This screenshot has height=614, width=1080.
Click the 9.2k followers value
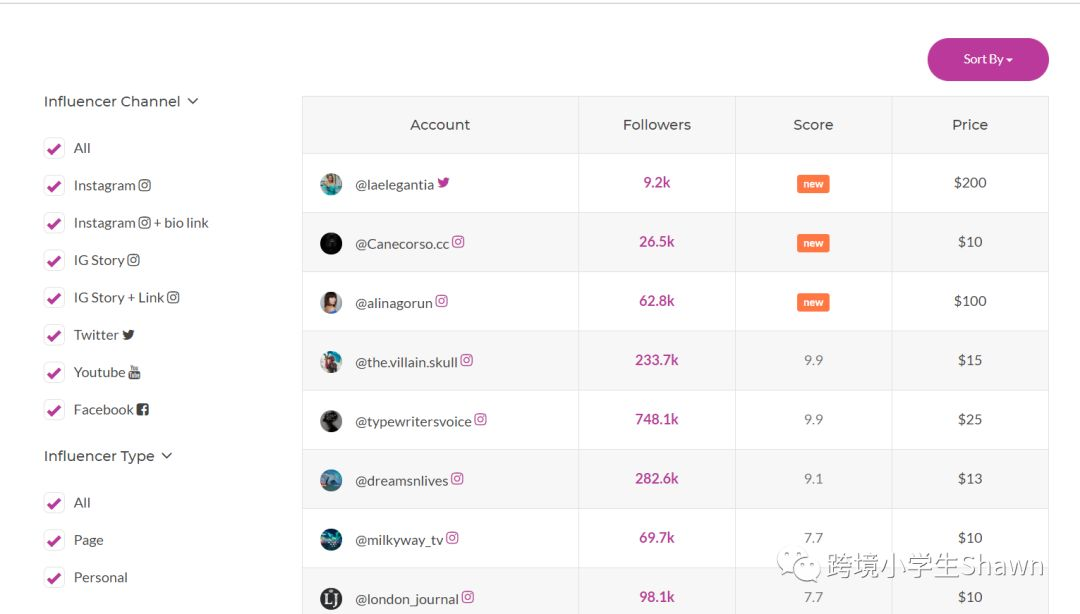656,183
